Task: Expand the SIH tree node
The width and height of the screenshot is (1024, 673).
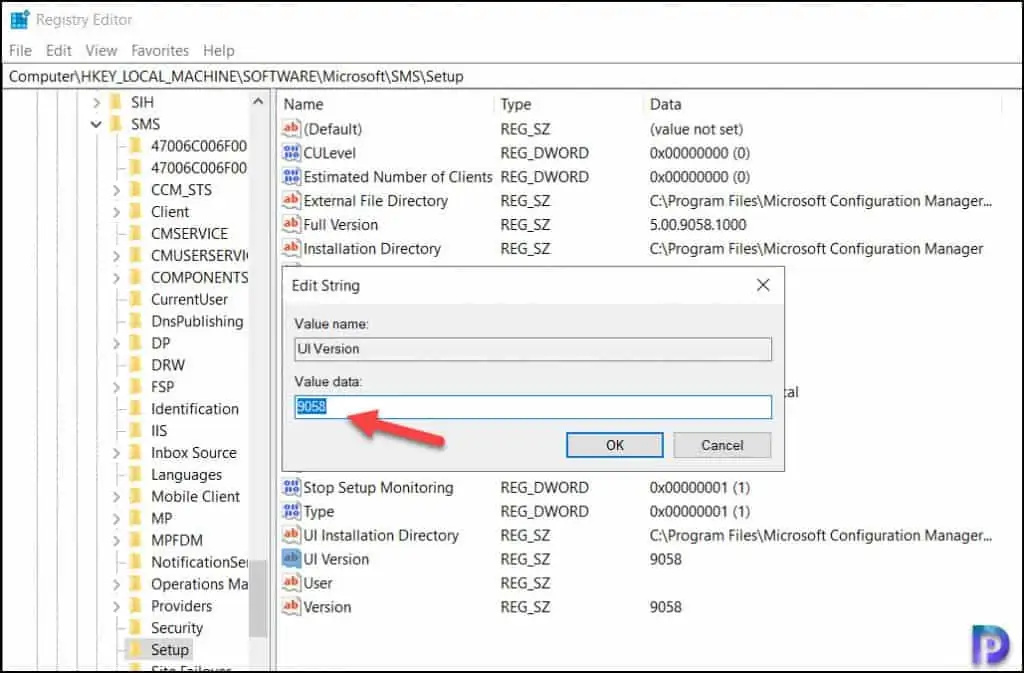Action: (97, 102)
